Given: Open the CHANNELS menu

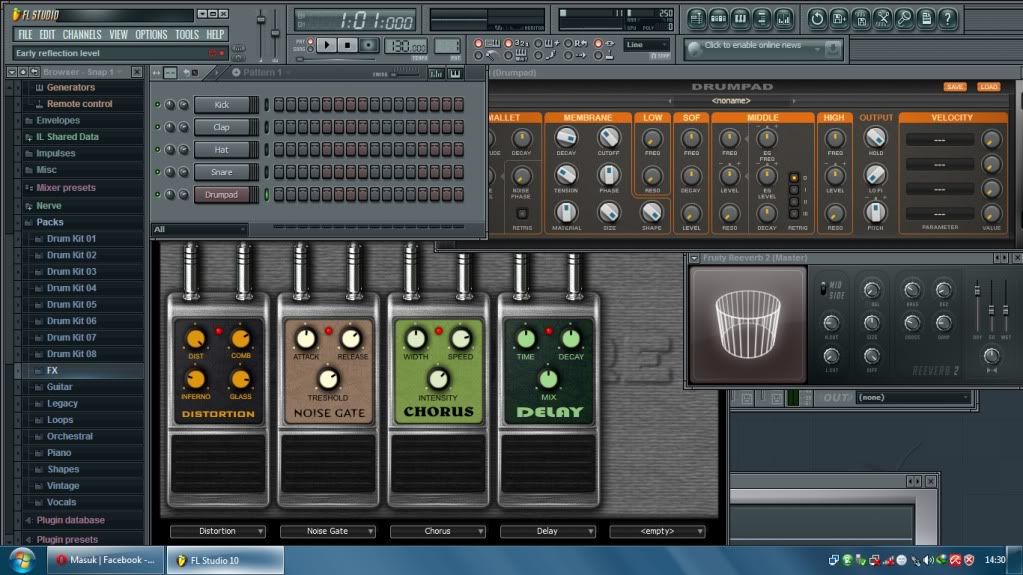Looking at the screenshot, I should click(x=82, y=35).
